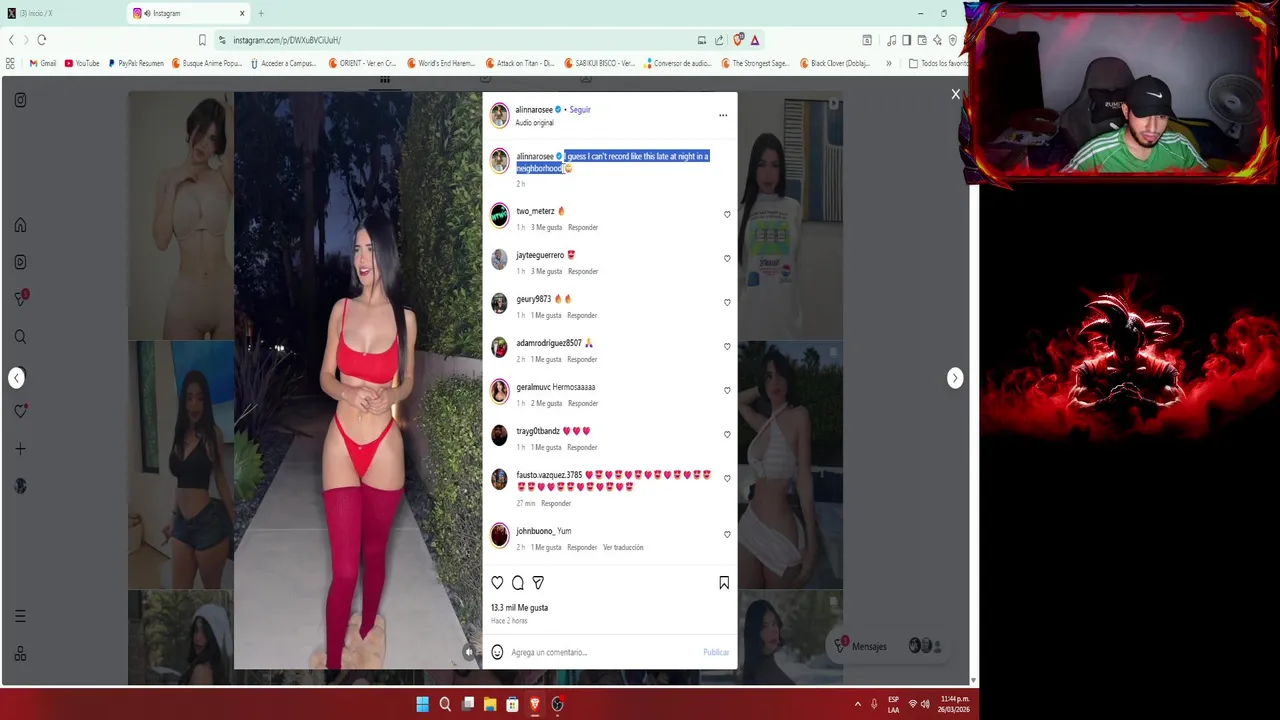This screenshot has height=720, width=1280.
Task: Click Publicar to post the comment
Action: coord(716,652)
